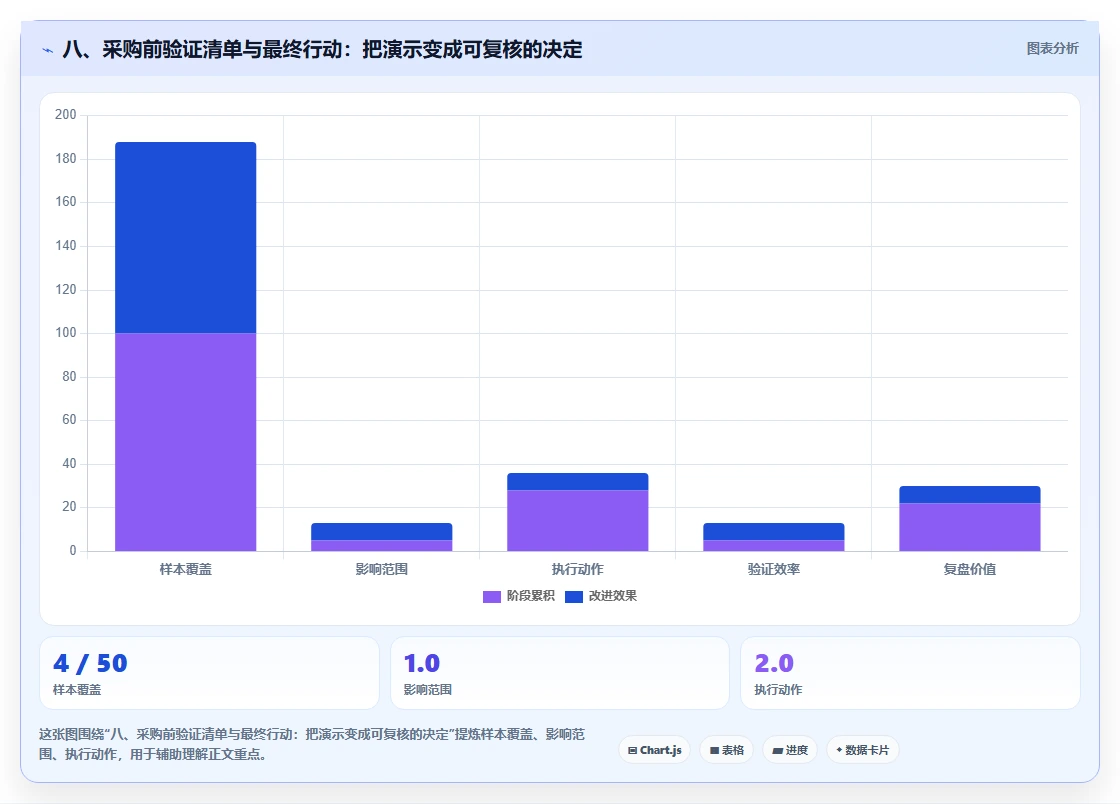Click the 执行动作 x-axis label
This screenshot has width=1120, height=804.
point(578,569)
